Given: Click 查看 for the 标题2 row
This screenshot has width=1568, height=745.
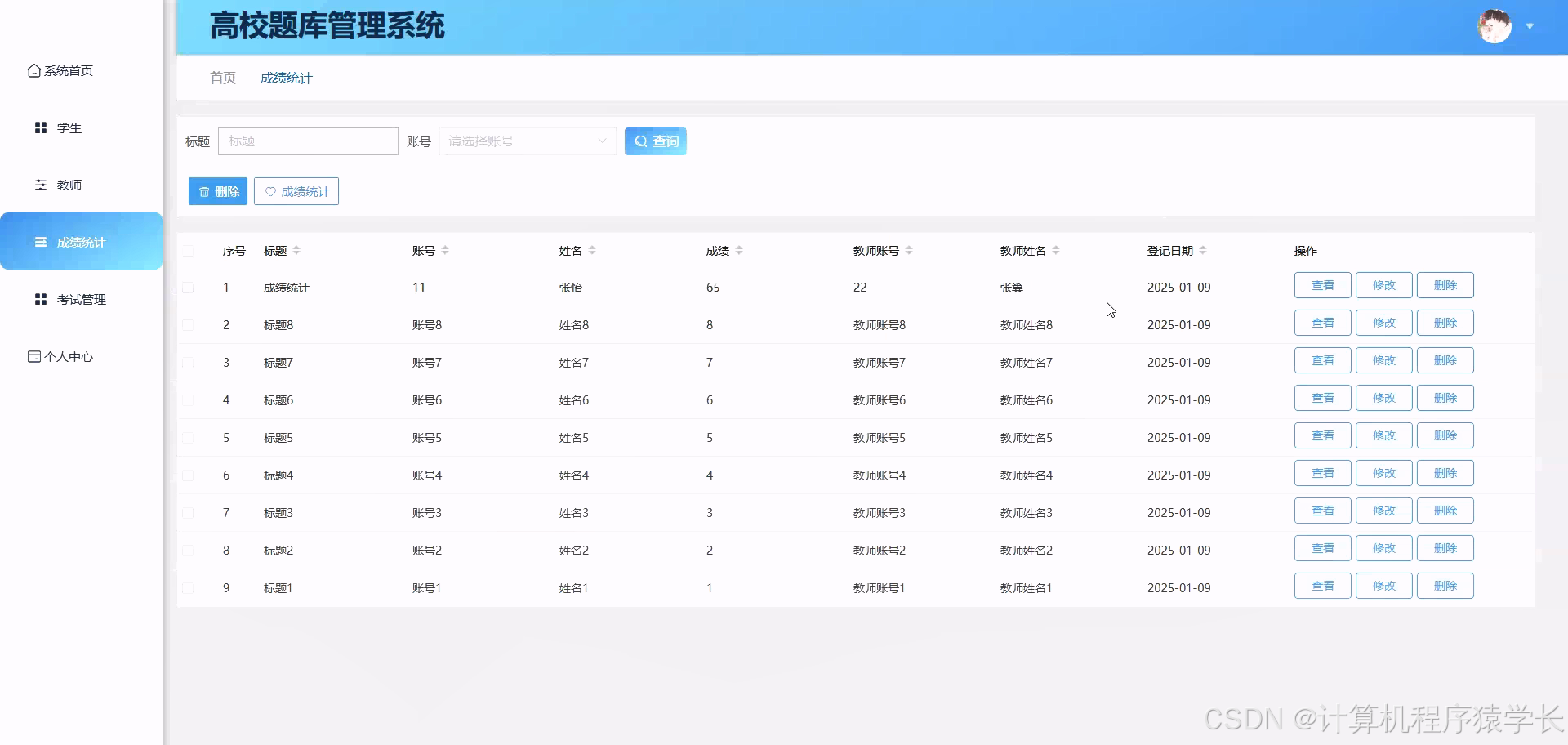Looking at the screenshot, I should 1323,548.
